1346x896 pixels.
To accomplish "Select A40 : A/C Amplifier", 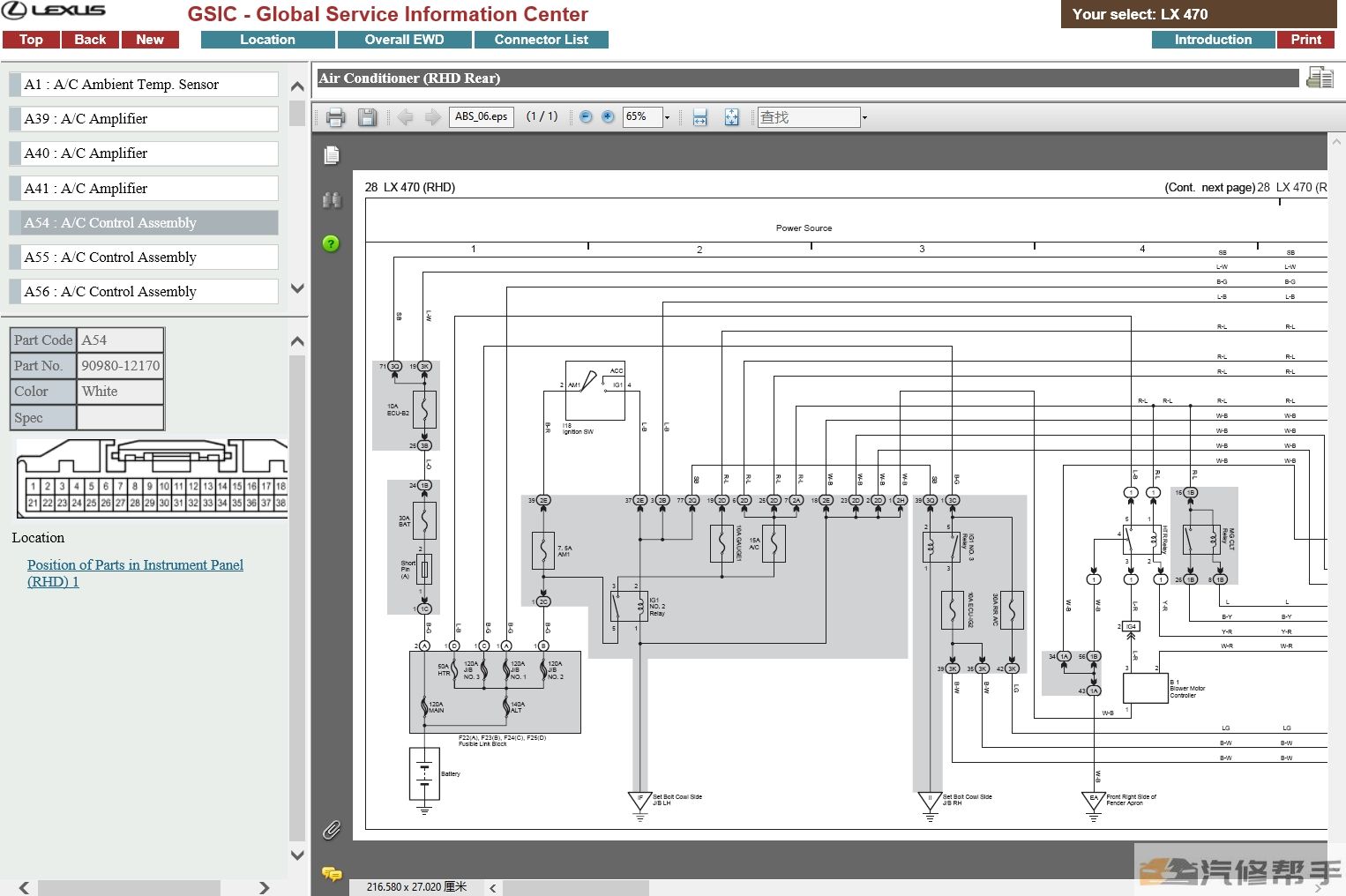I will (144, 153).
